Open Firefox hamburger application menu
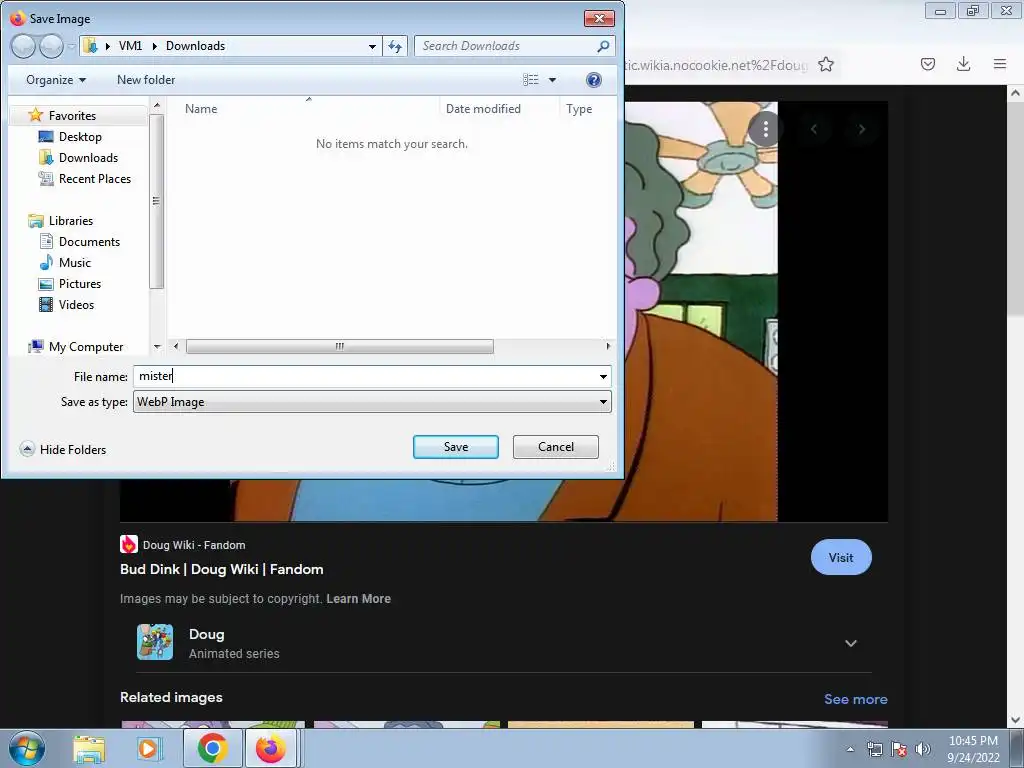Image resolution: width=1024 pixels, height=768 pixels. (x=1000, y=64)
